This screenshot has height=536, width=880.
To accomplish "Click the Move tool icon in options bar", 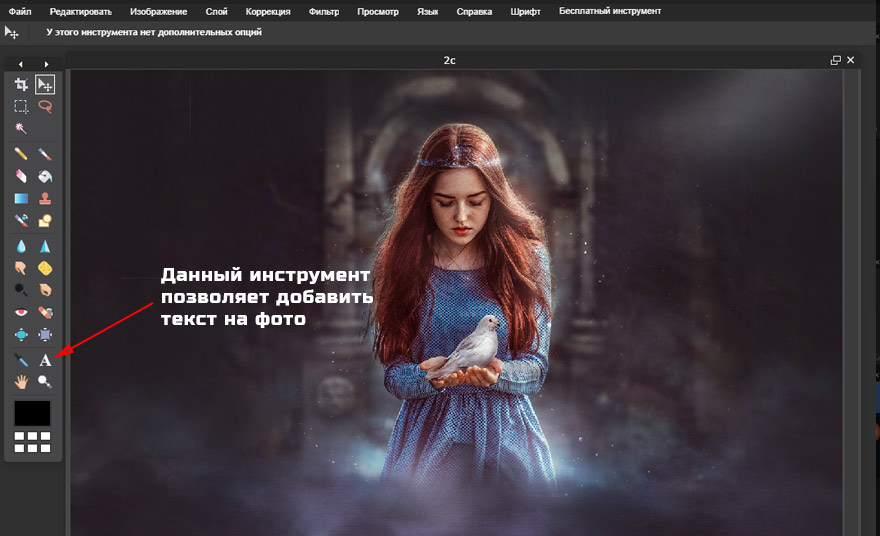I will tap(12, 33).
